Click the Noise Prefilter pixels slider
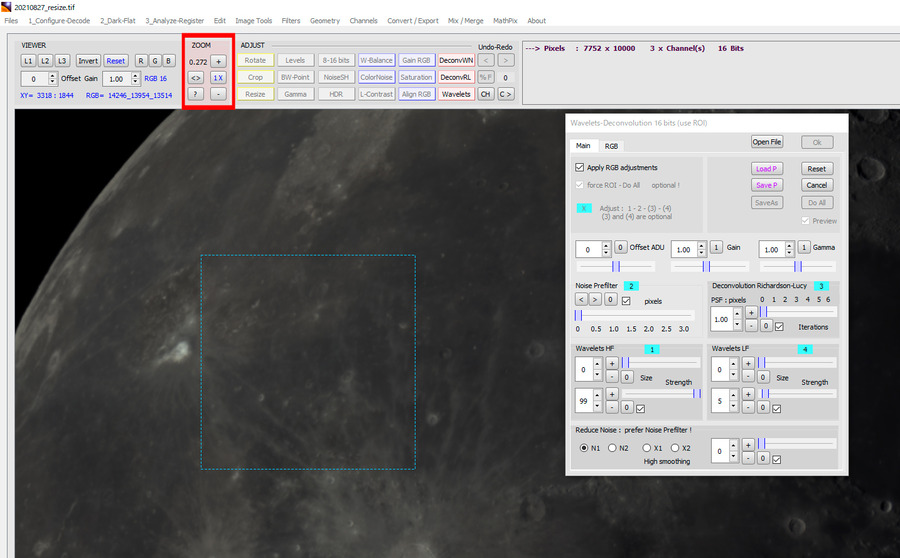The height and width of the screenshot is (558, 900). coord(634,315)
